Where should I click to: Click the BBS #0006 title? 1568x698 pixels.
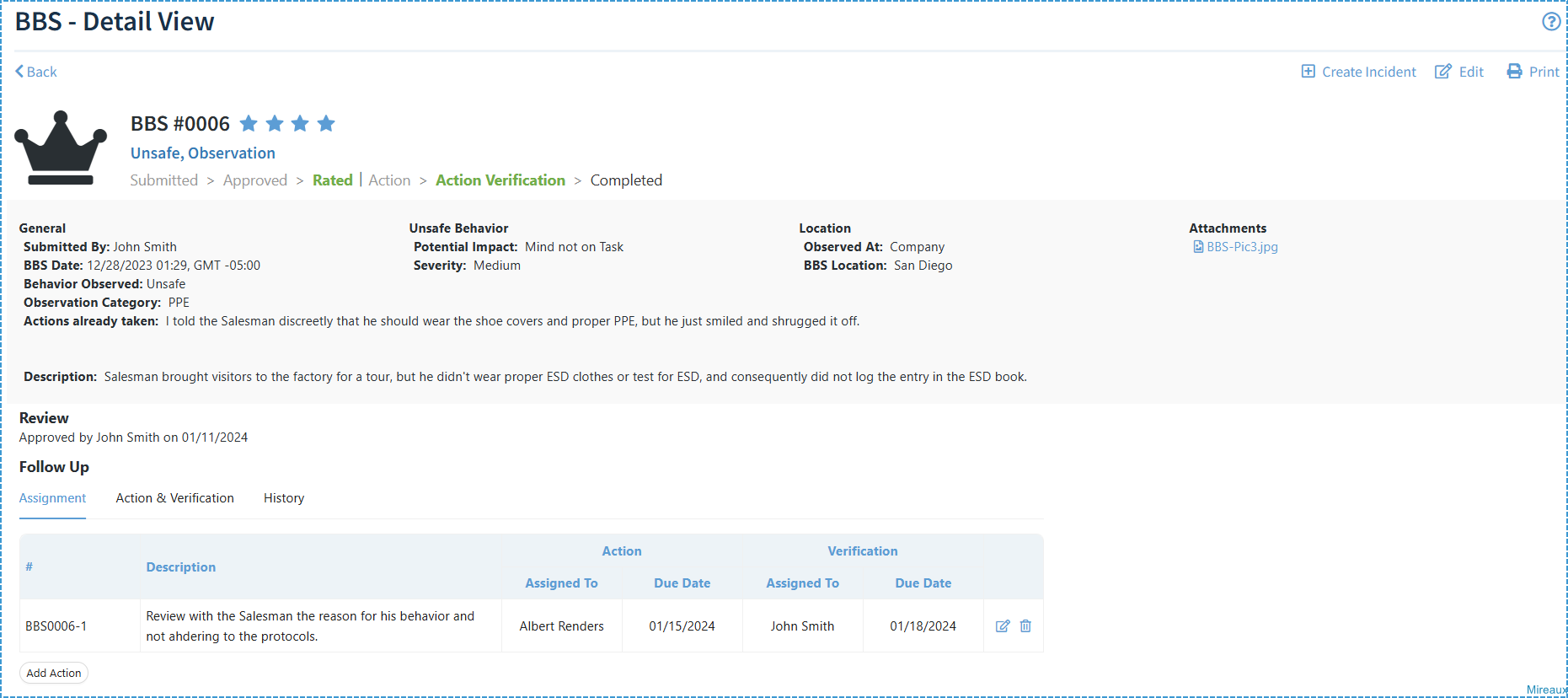180,124
